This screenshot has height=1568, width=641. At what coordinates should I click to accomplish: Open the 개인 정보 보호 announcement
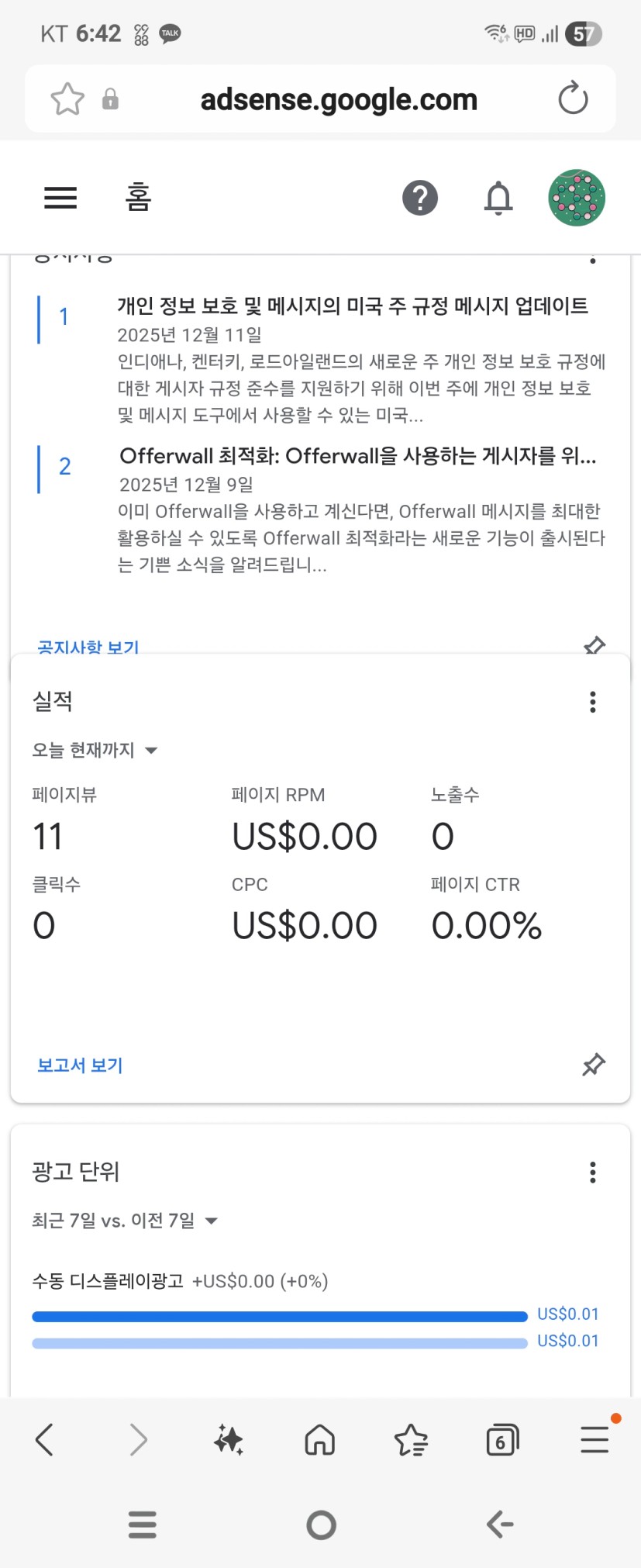coord(353,306)
